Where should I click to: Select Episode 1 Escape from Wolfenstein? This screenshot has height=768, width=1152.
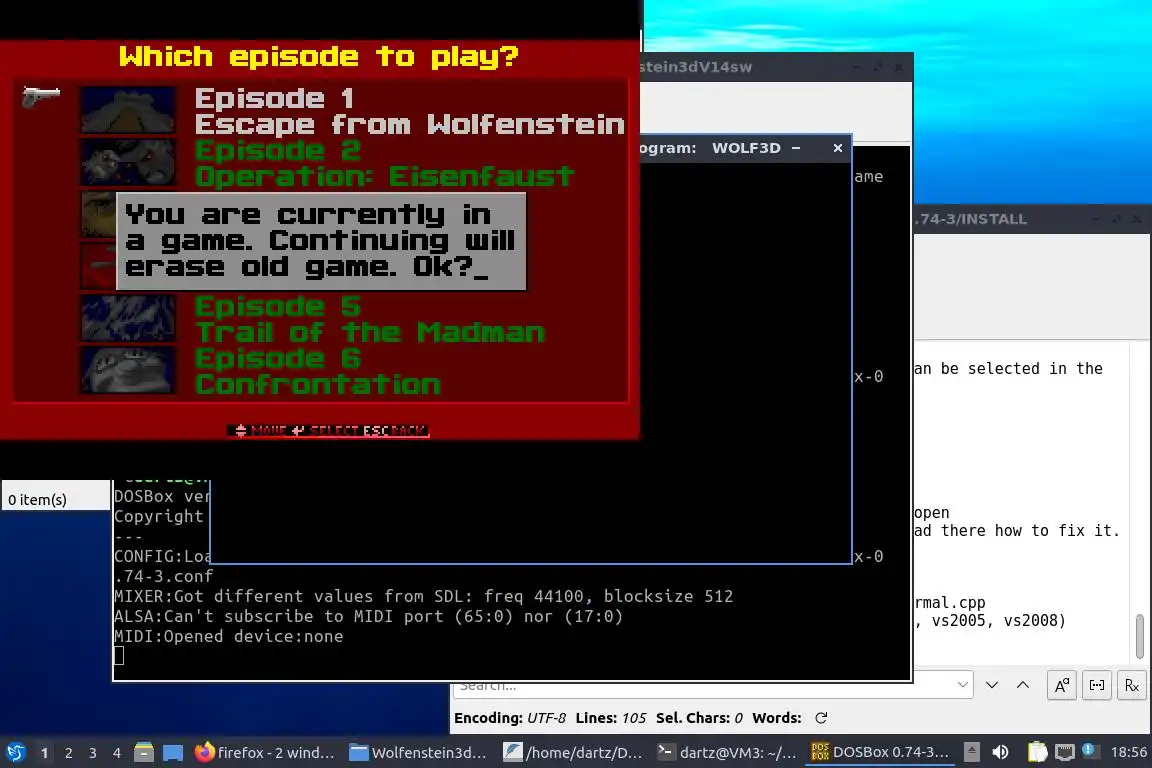pos(409,111)
